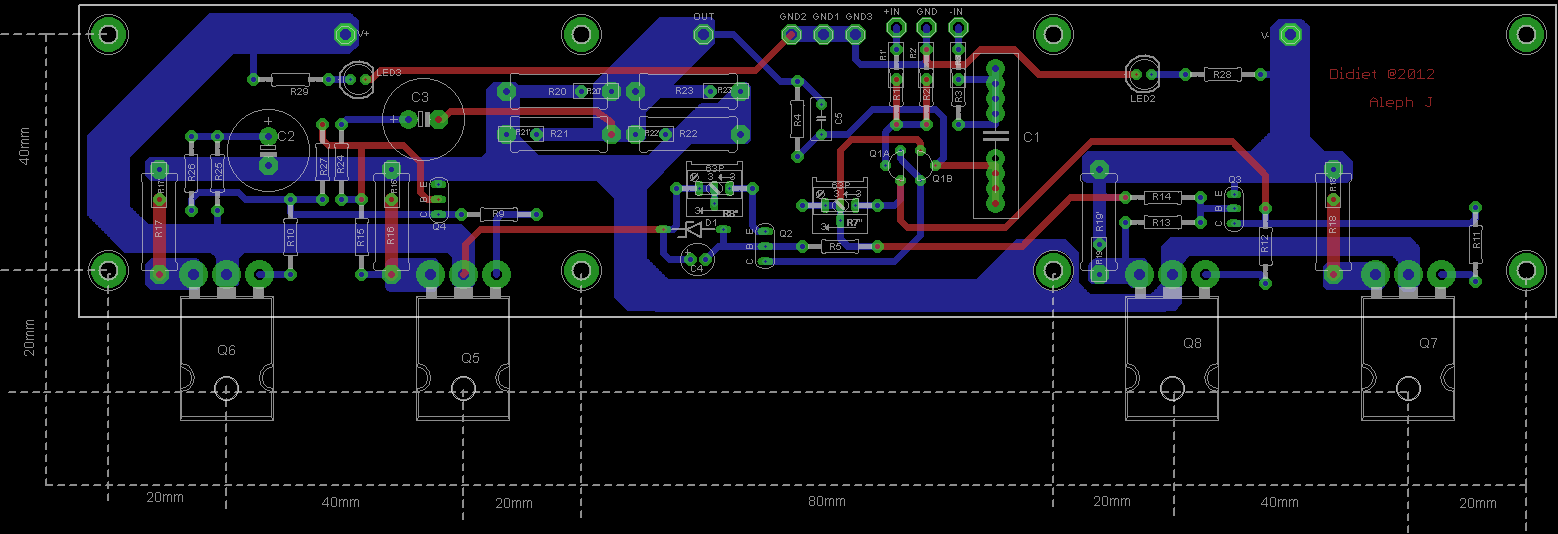Screen dimensions: 1558x534
Task: Select the Q8 transistor footprint
Action: [x=1173, y=357]
